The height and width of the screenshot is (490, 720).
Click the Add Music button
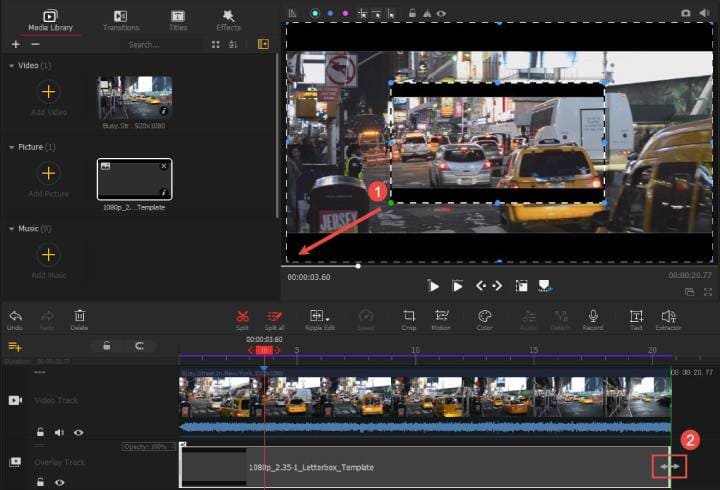pyautogui.click(x=48, y=255)
